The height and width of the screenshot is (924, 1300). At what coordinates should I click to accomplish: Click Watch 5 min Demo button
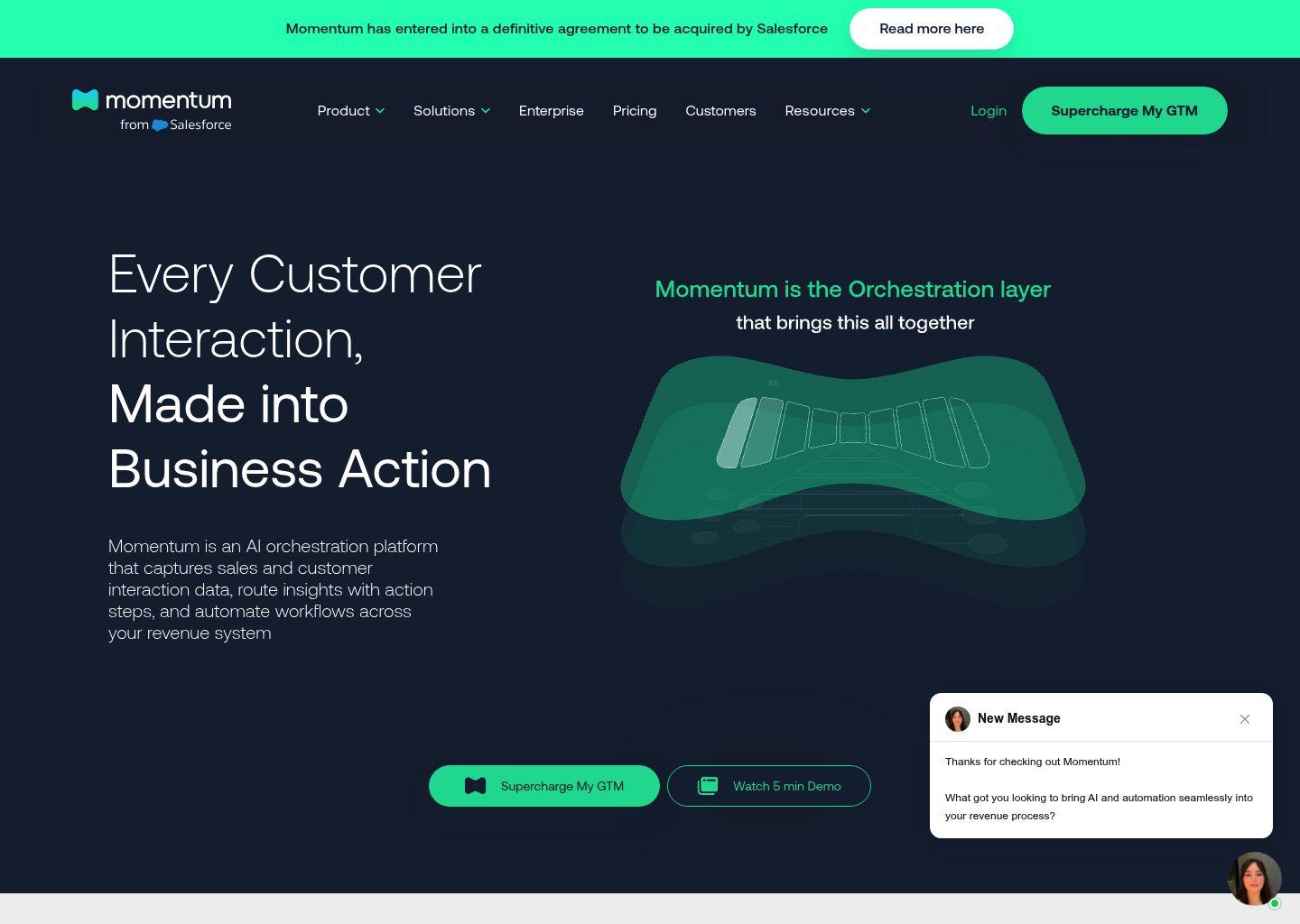[769, 786]
